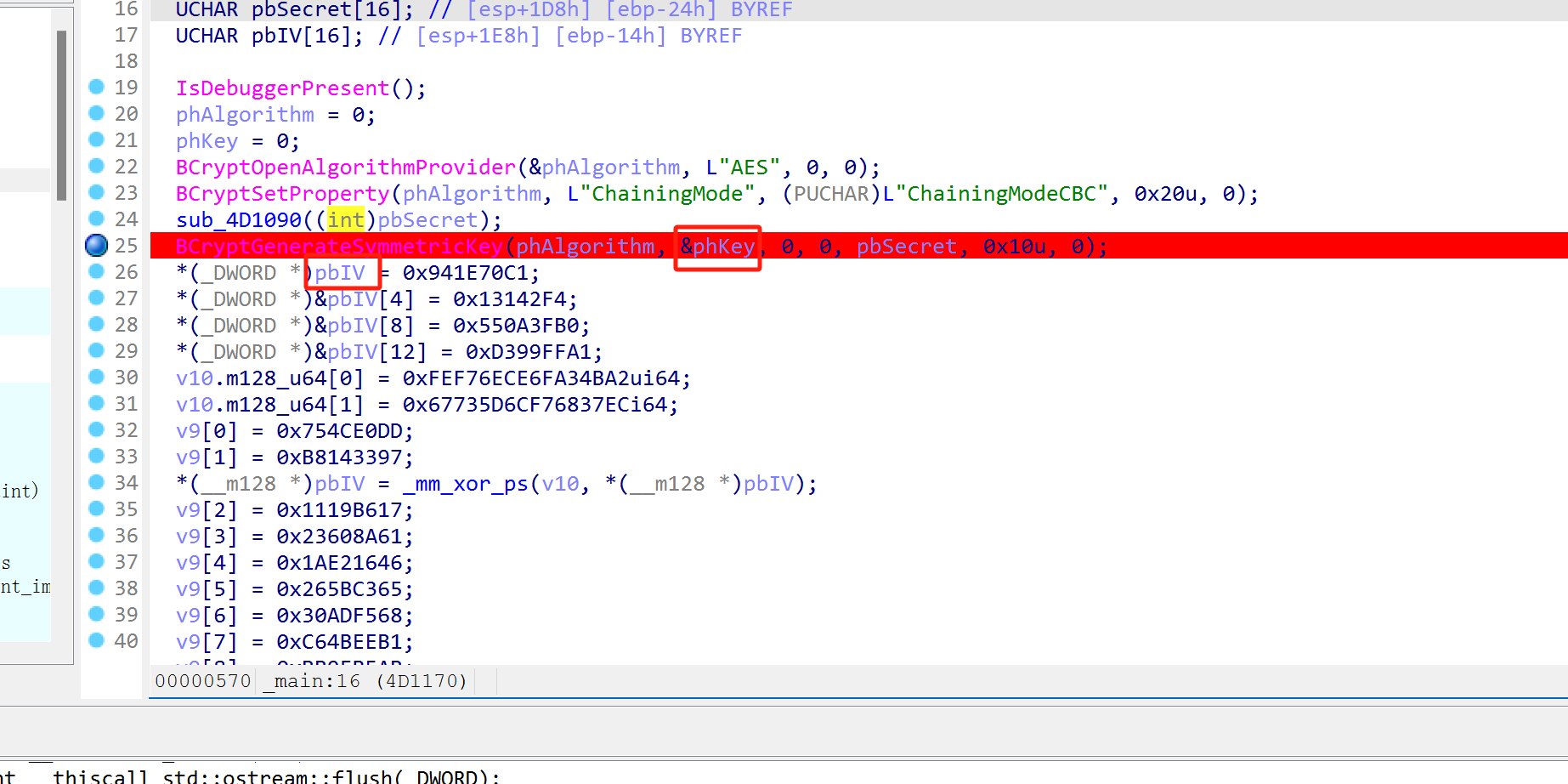
Task: Toggle the breakpoint dot on line 27
Action: coord(96,298)
